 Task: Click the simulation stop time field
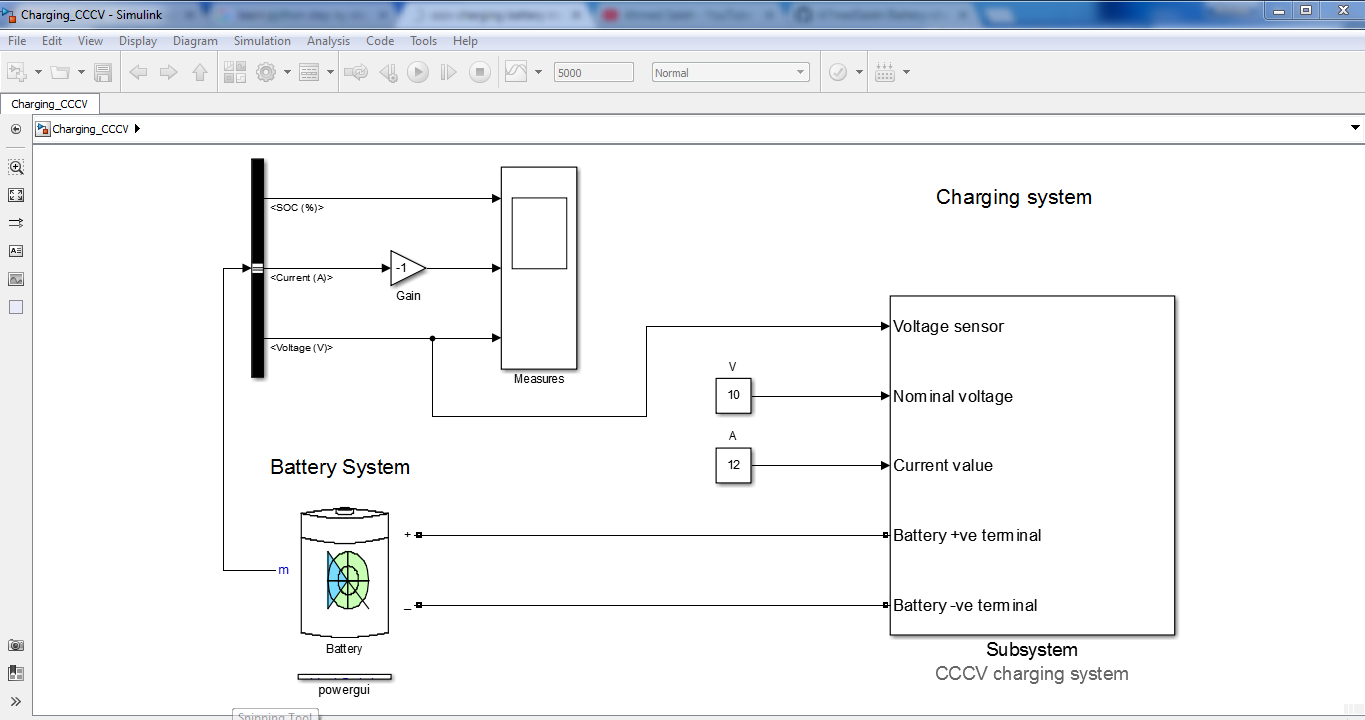pos(594,72)
